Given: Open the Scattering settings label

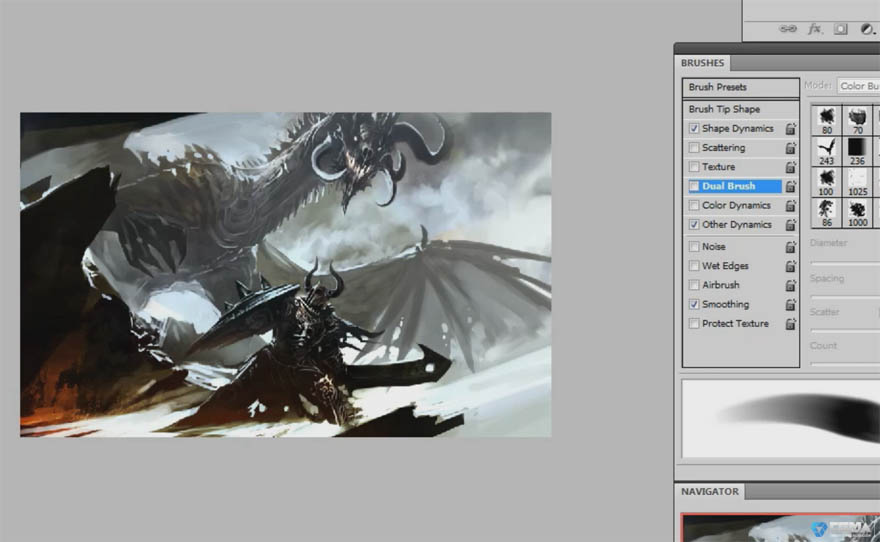Looking at the screenshot, I should coord(723,148).
